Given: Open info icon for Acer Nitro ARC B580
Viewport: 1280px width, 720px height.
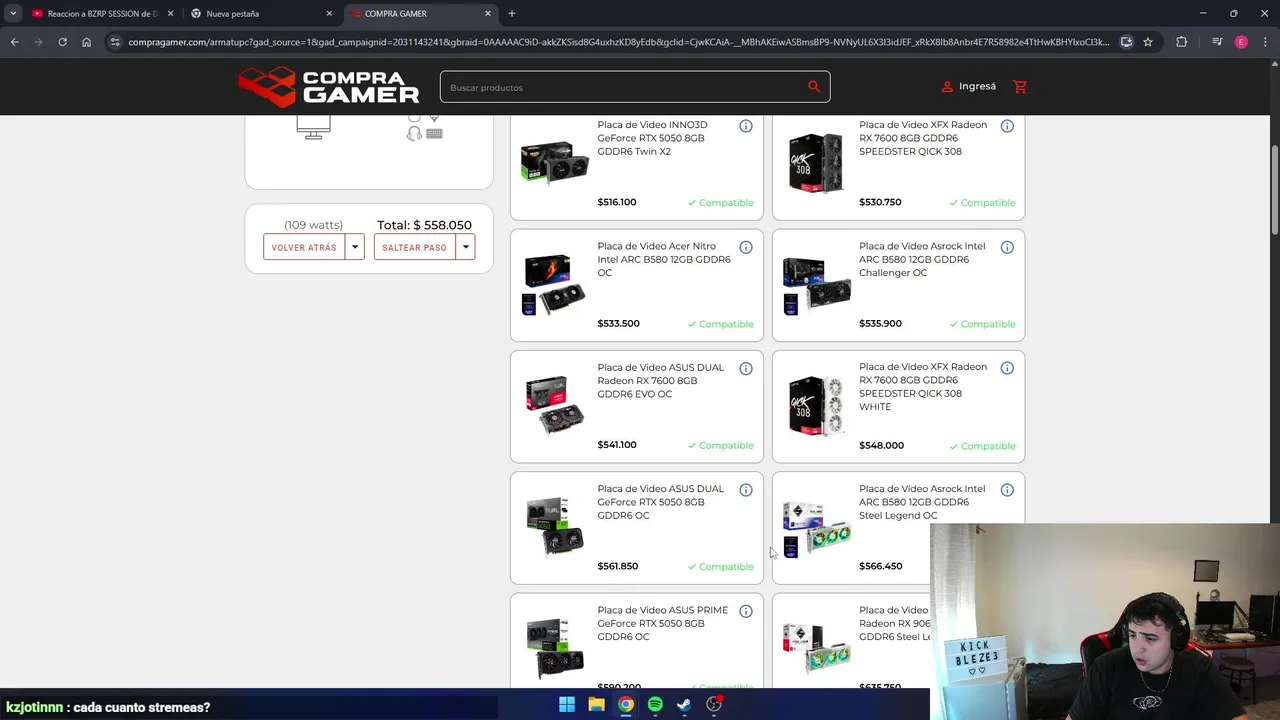Looking at the screenshot, I should click(x=746, y=247).
